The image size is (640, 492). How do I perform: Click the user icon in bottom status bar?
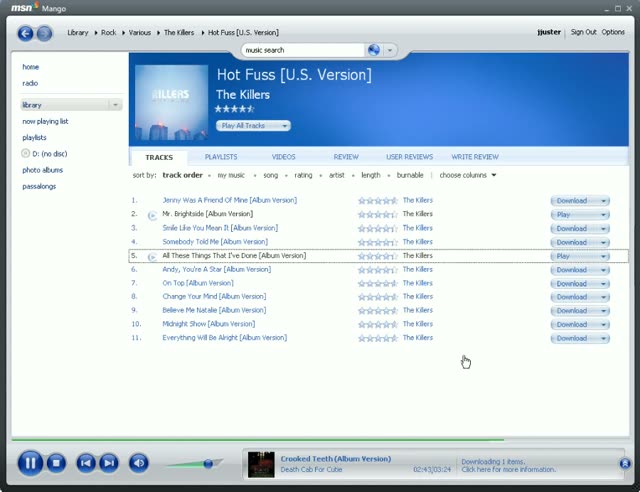(625, 463)
